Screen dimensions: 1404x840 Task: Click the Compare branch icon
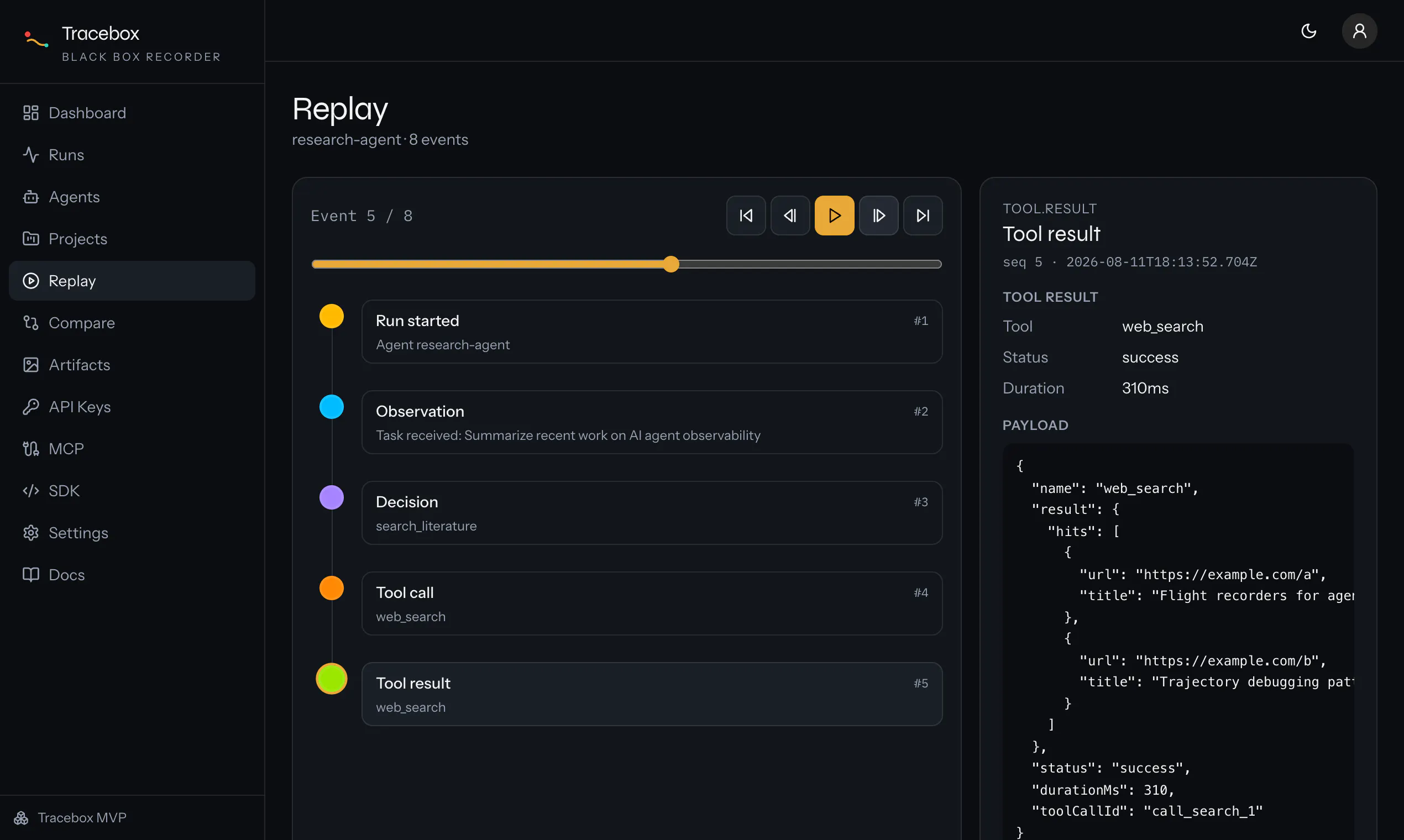[x=30, y=323]
